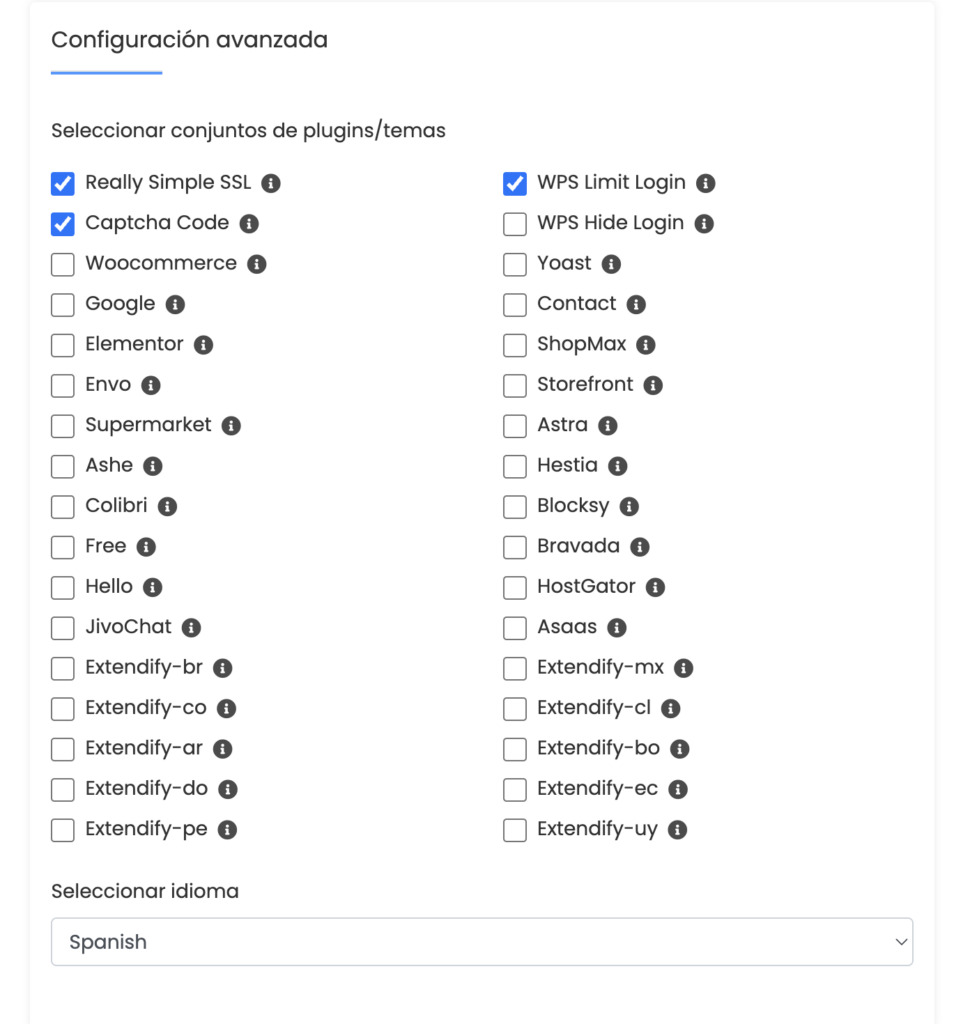Show info for Extendify-uy
The width and height of the screenshot is (970, 1024).
(x=677, y=829)
